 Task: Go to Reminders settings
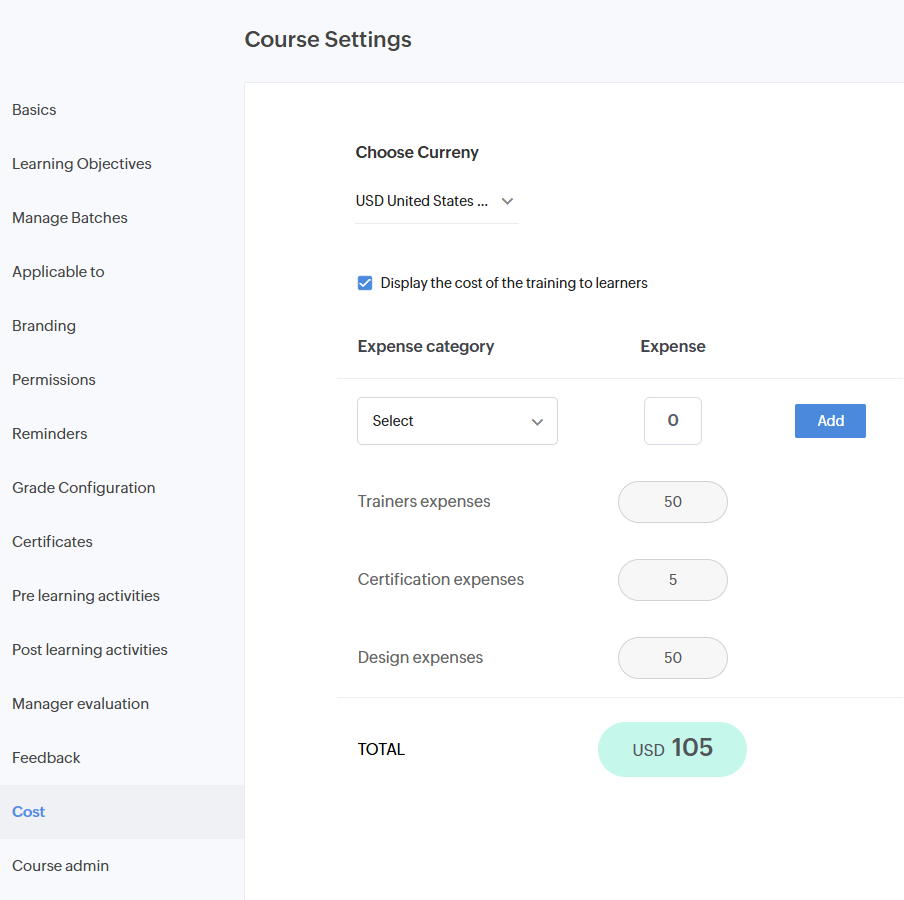coord(50,434)
